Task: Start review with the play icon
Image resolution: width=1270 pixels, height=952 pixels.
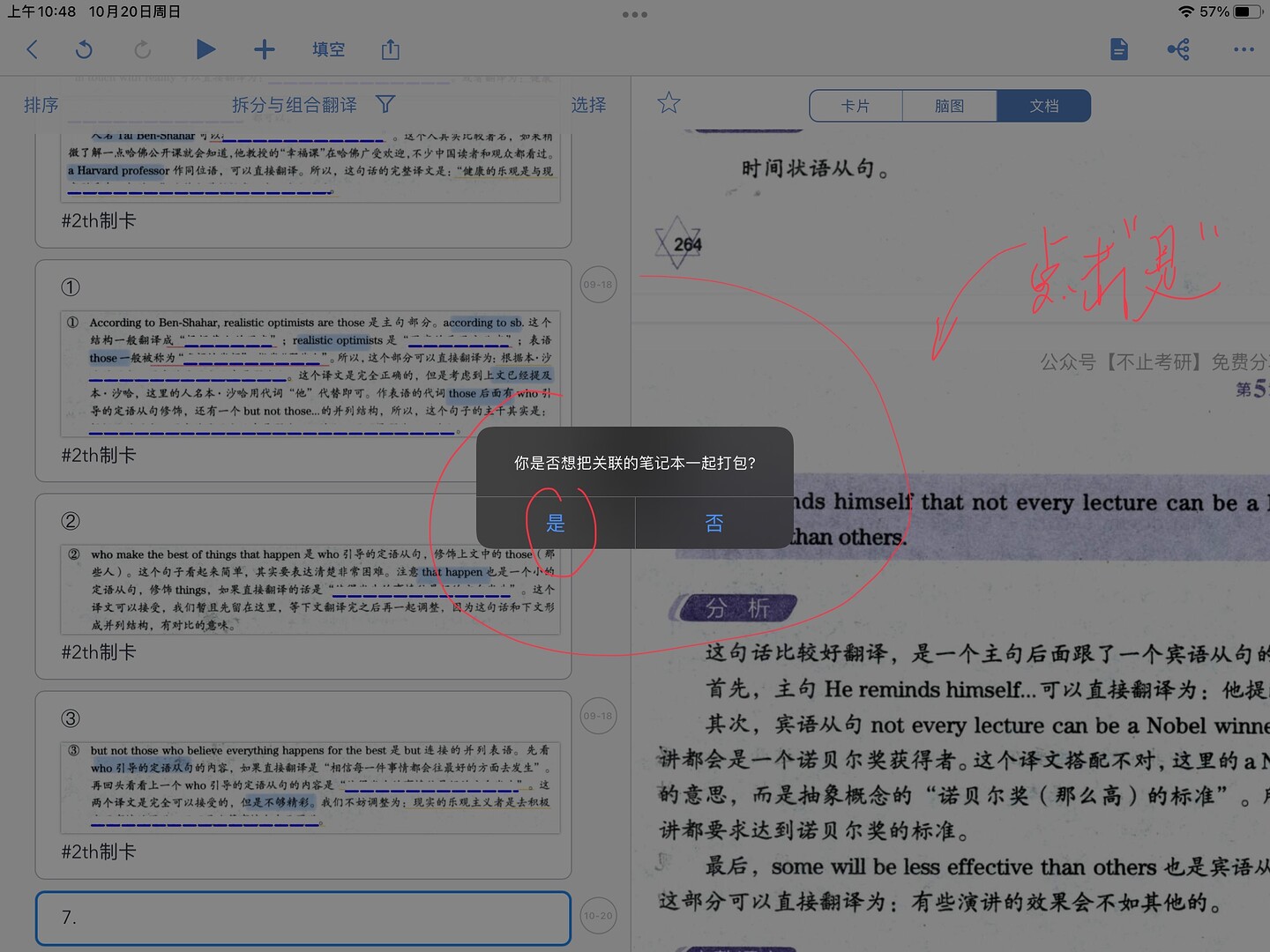Action: [x=205, y=49]
